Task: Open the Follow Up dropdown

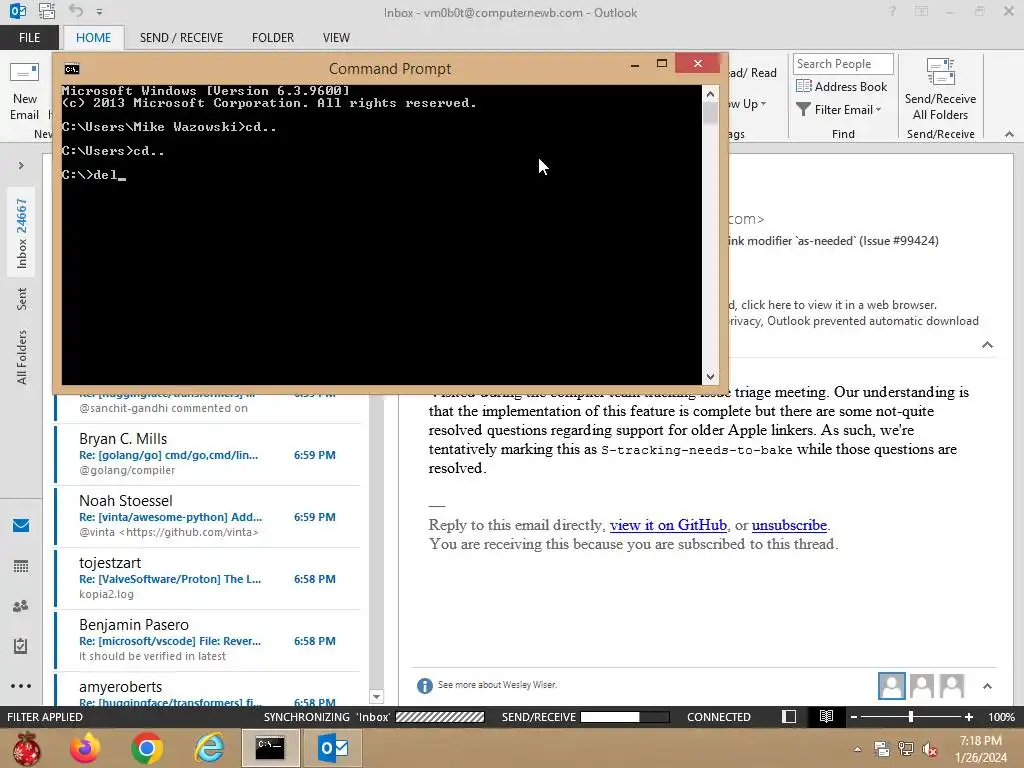Action: coord(750,104)
